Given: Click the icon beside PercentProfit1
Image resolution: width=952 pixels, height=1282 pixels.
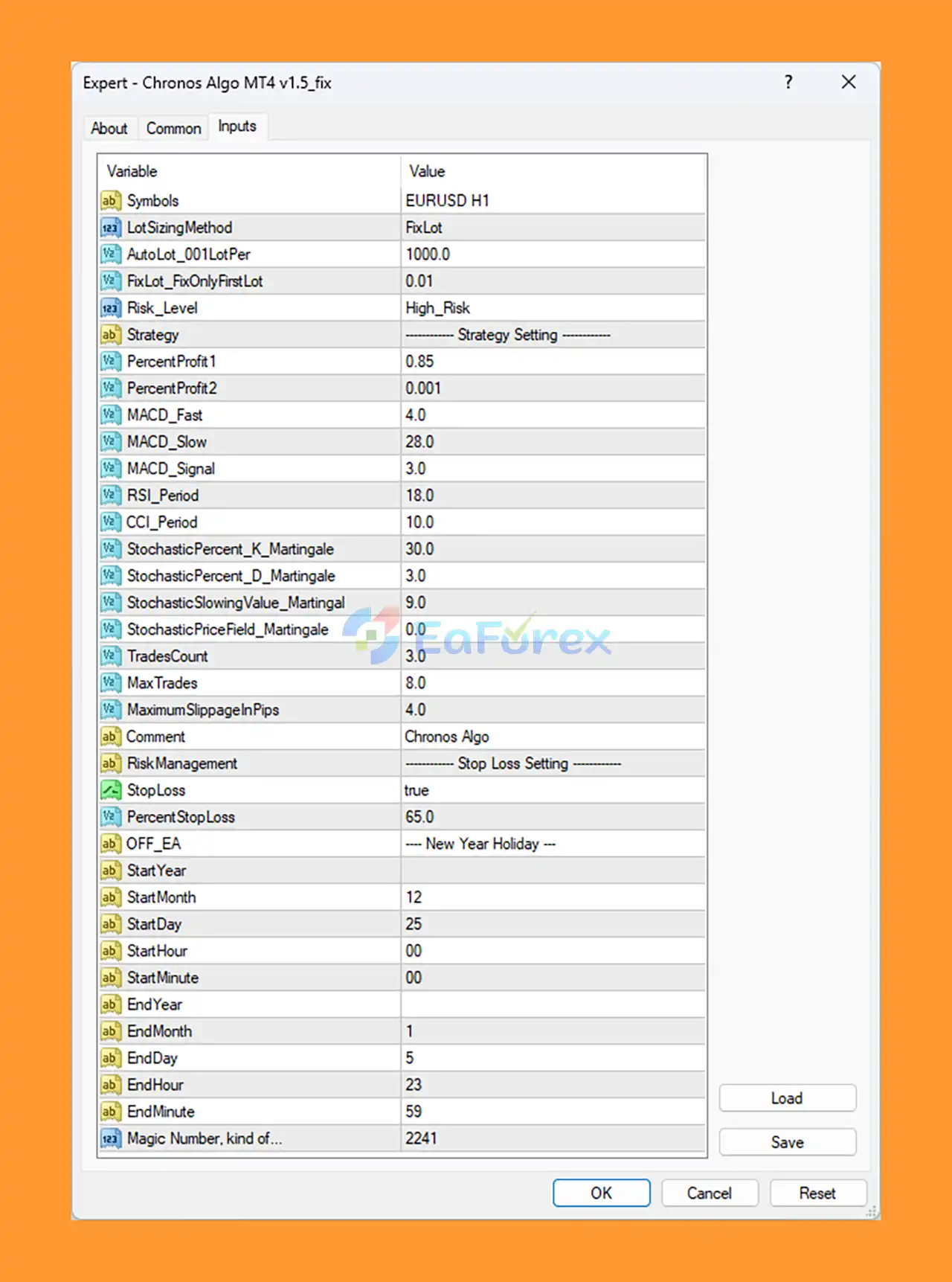Looking at the screenshot, I should click(110, 362).
